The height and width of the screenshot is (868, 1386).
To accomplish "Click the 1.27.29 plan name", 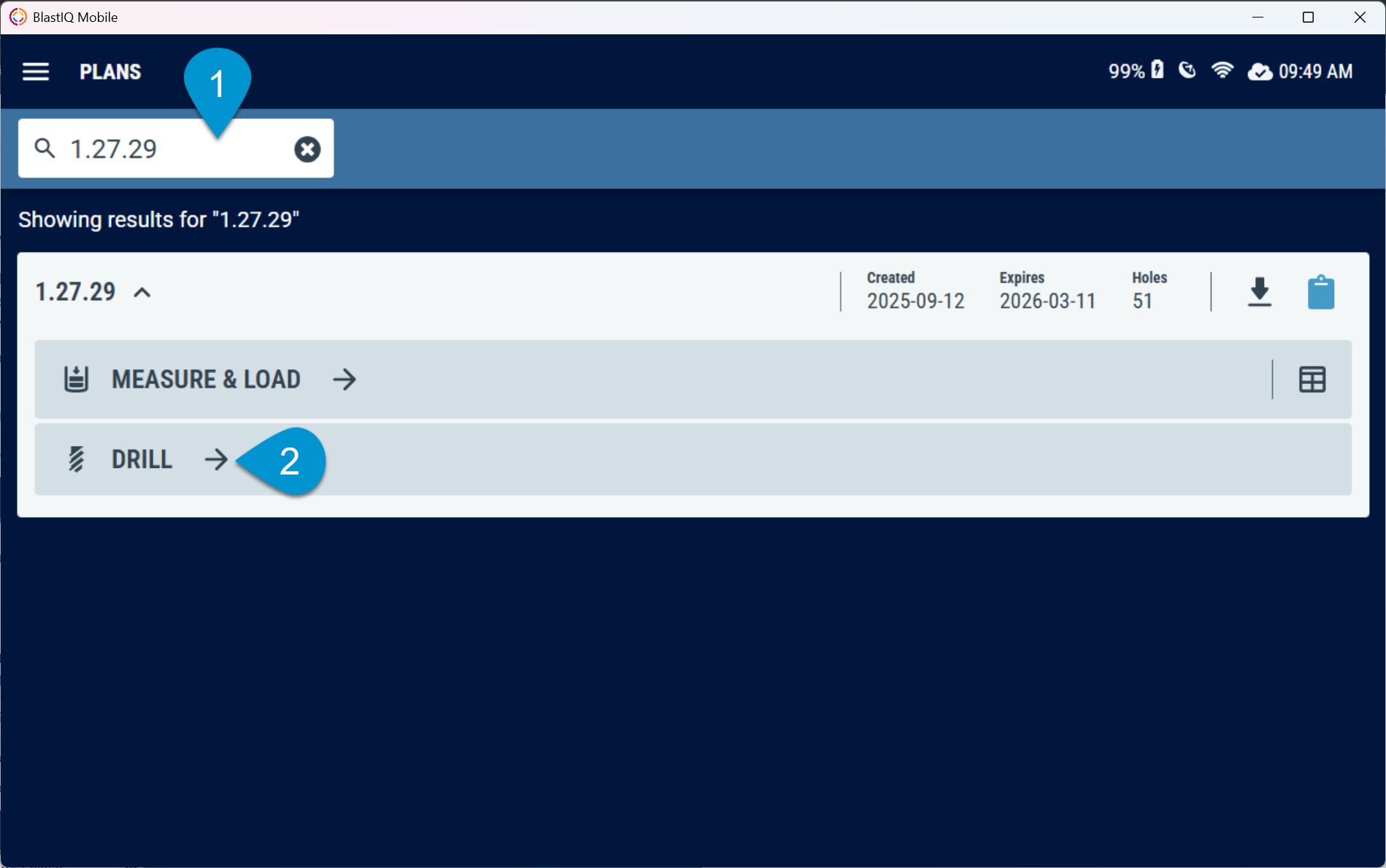I will pyautogui.click(x=75, y=292).
